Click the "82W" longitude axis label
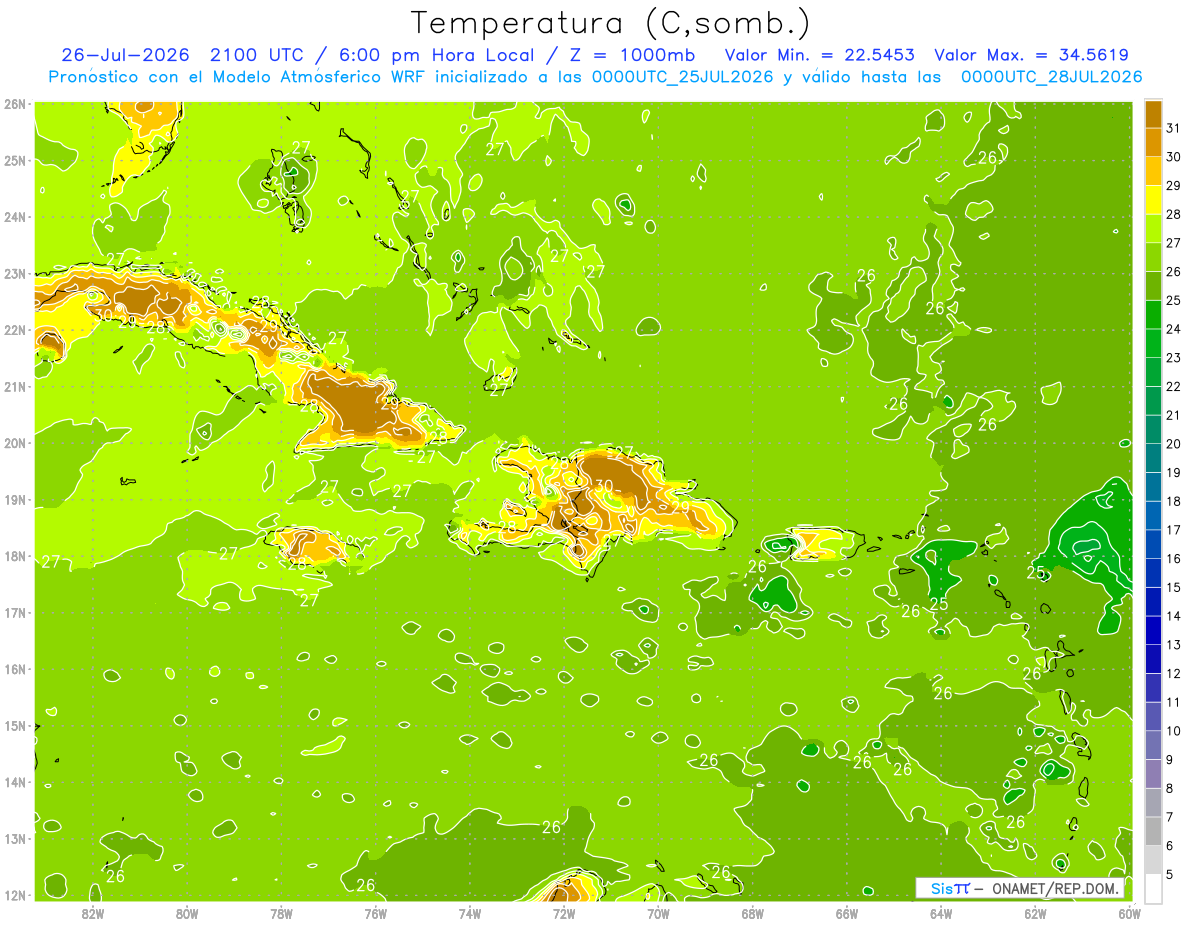Image resolution: width=1200 pixels, height=927 pixels. (x=92, y=913)
